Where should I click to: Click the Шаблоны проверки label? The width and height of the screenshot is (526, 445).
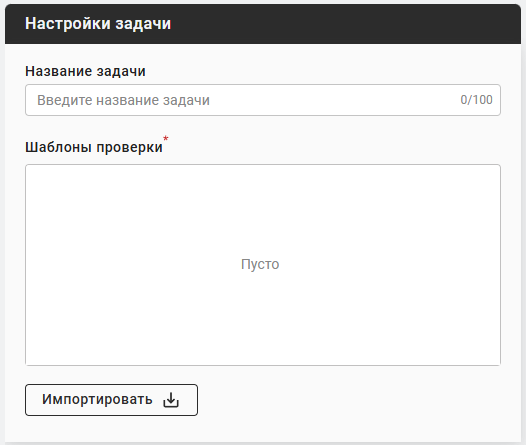[x=94, y=147]
